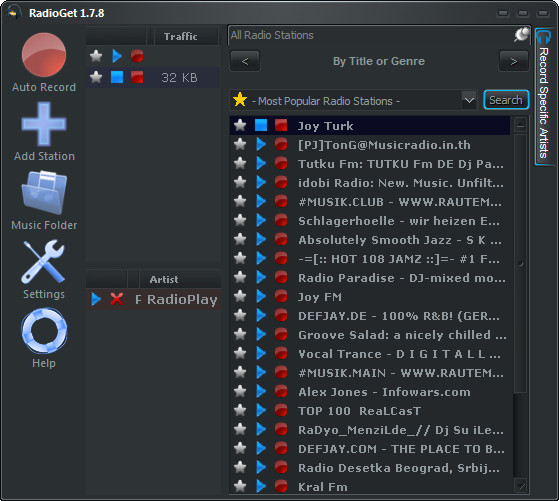Record the Radio Paradise station
Viewport: 559px width, 501px height.
point(281,277)
